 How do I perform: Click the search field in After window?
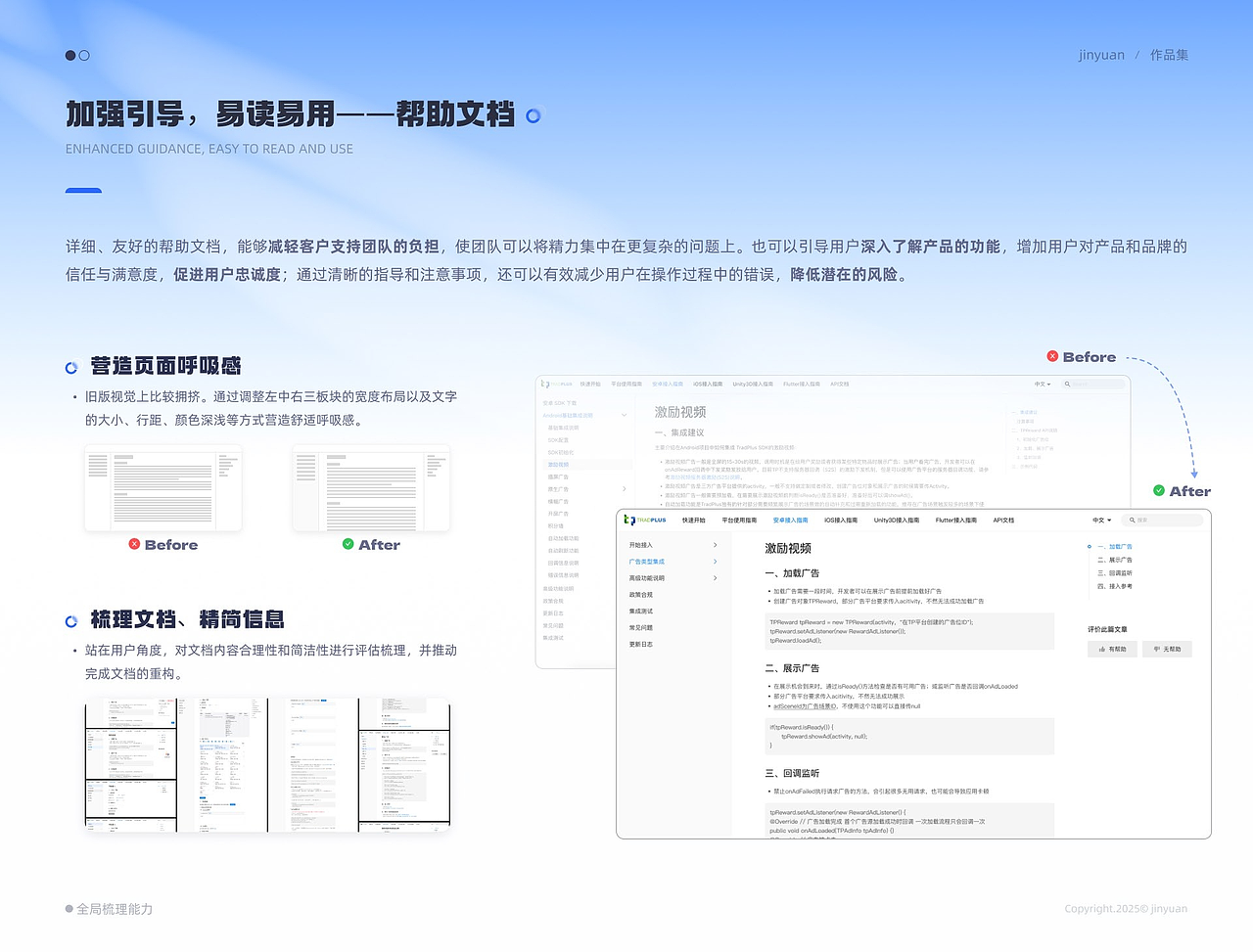click(1163, 521)
